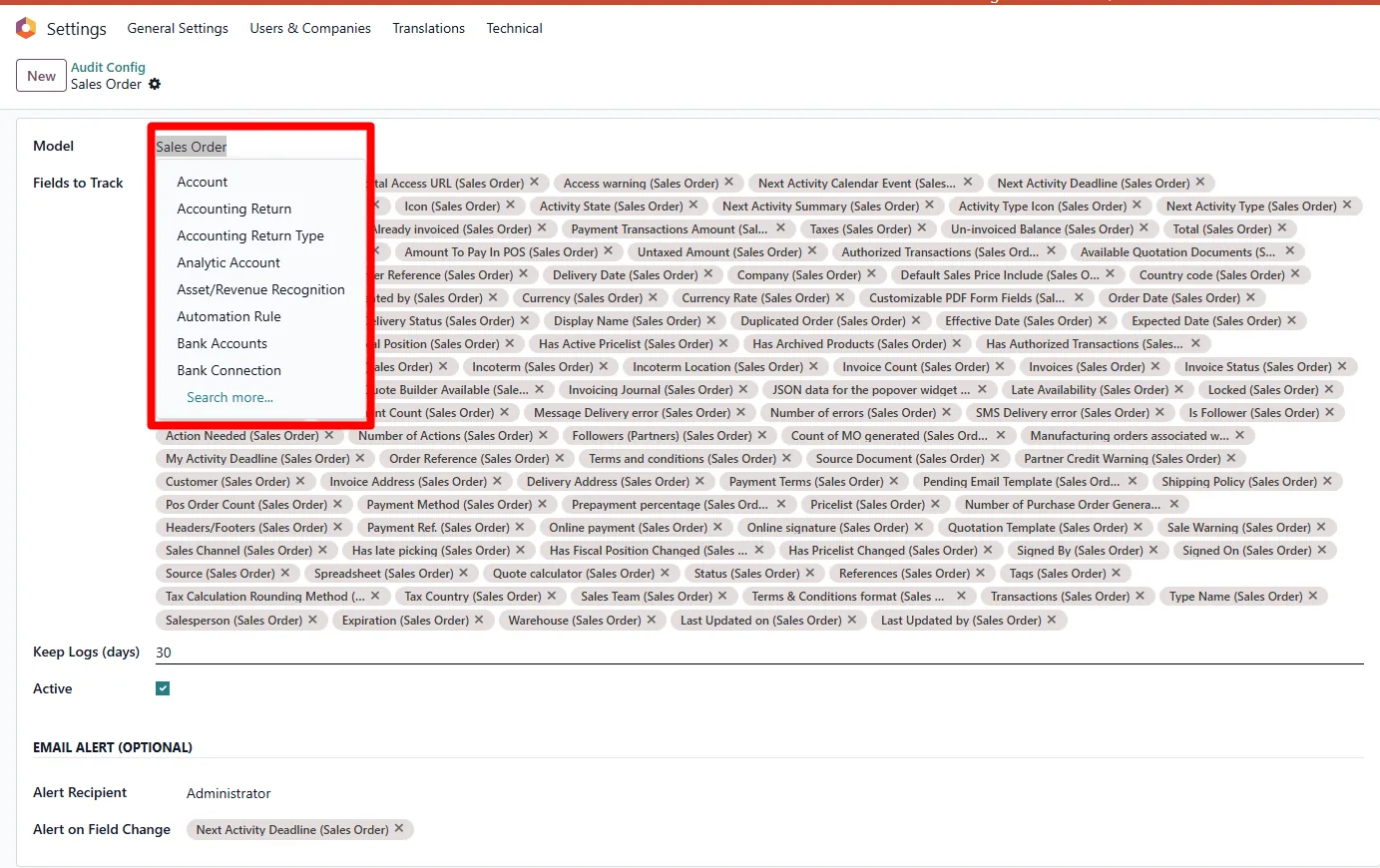Viewport: 1380px width, 868px height.
Task: Open the gear actions icon beside Sales Order
Action: 155,85
